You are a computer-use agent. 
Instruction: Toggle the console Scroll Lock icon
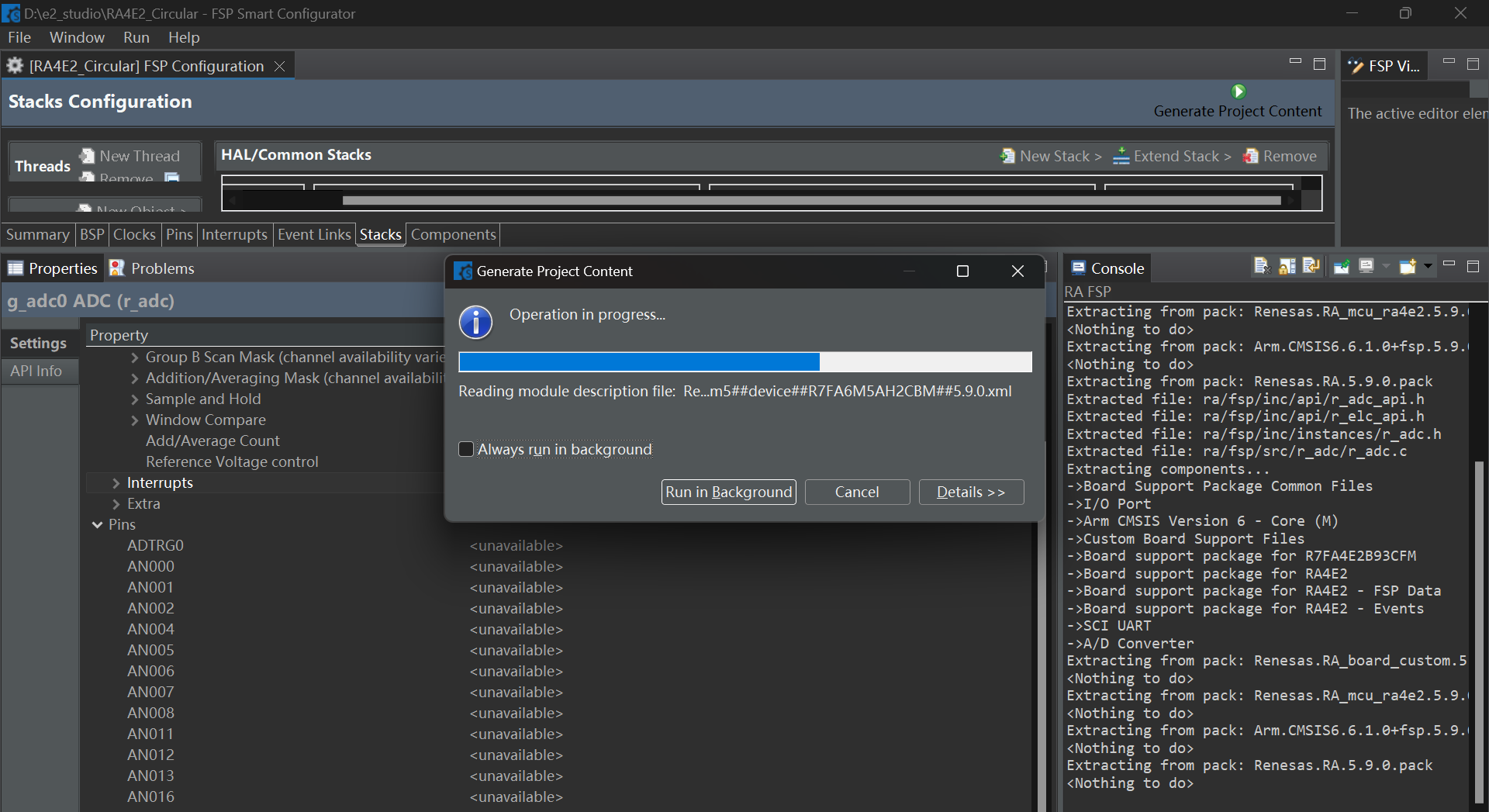point(1287,267)
